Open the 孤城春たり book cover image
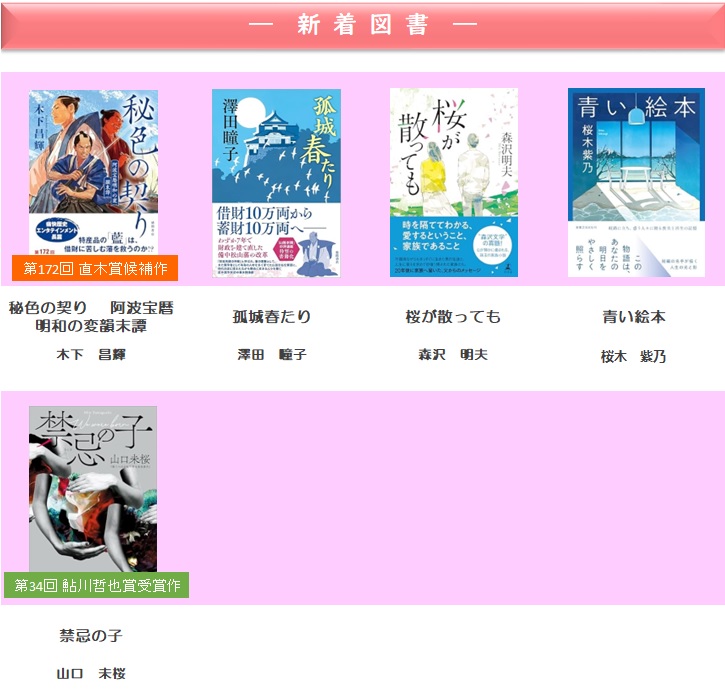This screenshot has width=725, height=691. click(x=276, y=183)
